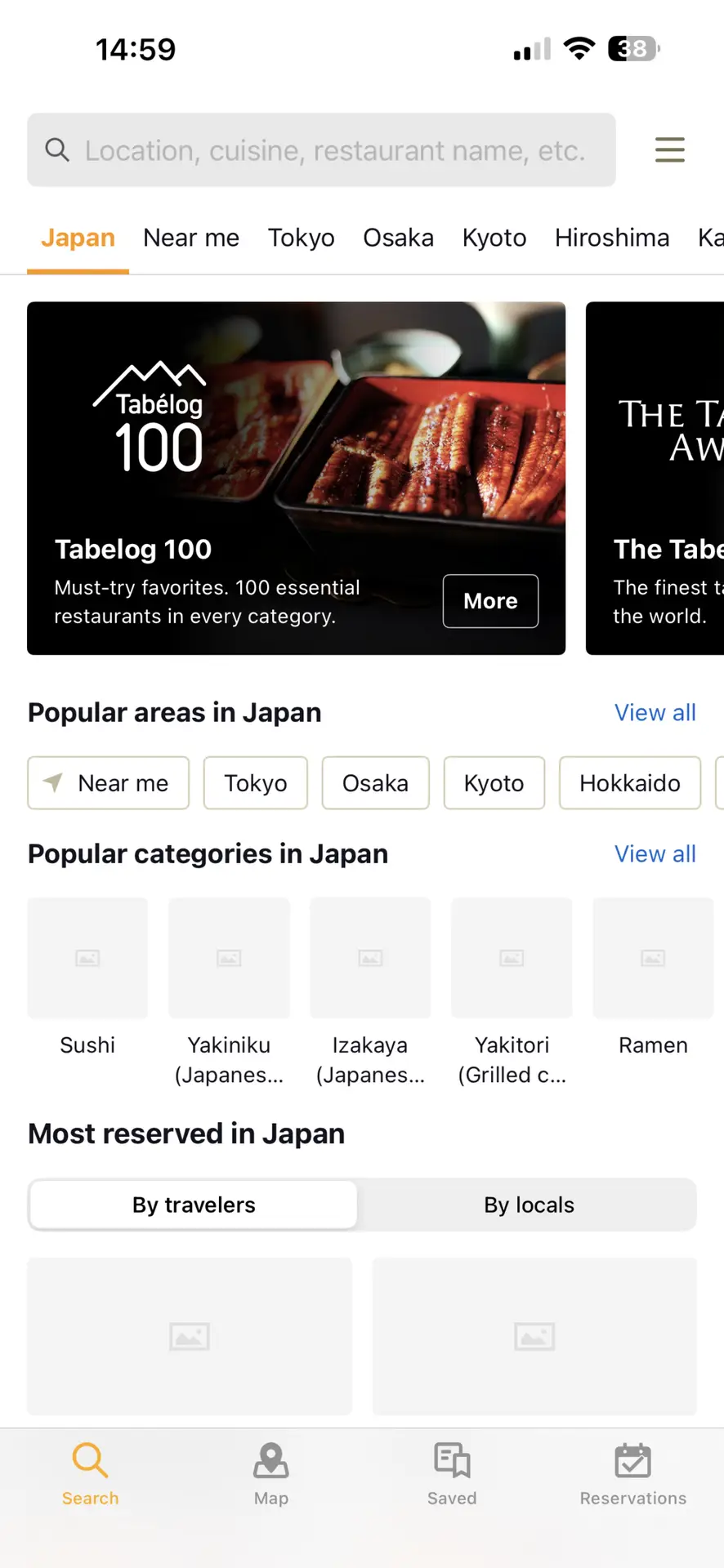Image resolution: width=724 pixels, height=1568 pixels.
Task: Select the Hokkaido area chip
Action: coord(629,783)
